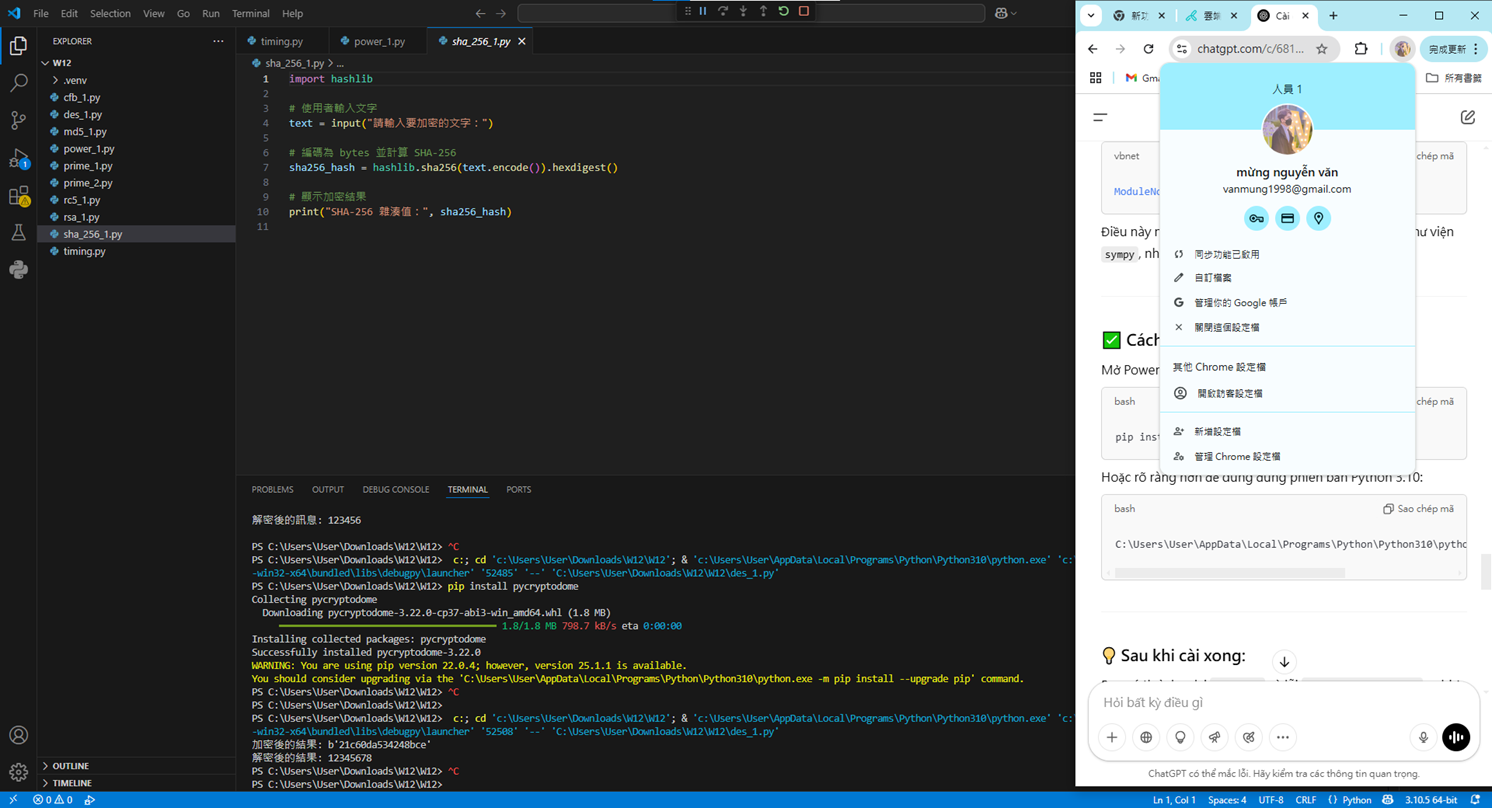Open payment methods card icon
The width and height of the screenshot is (1492, 808).
(x=1287, y=218)
